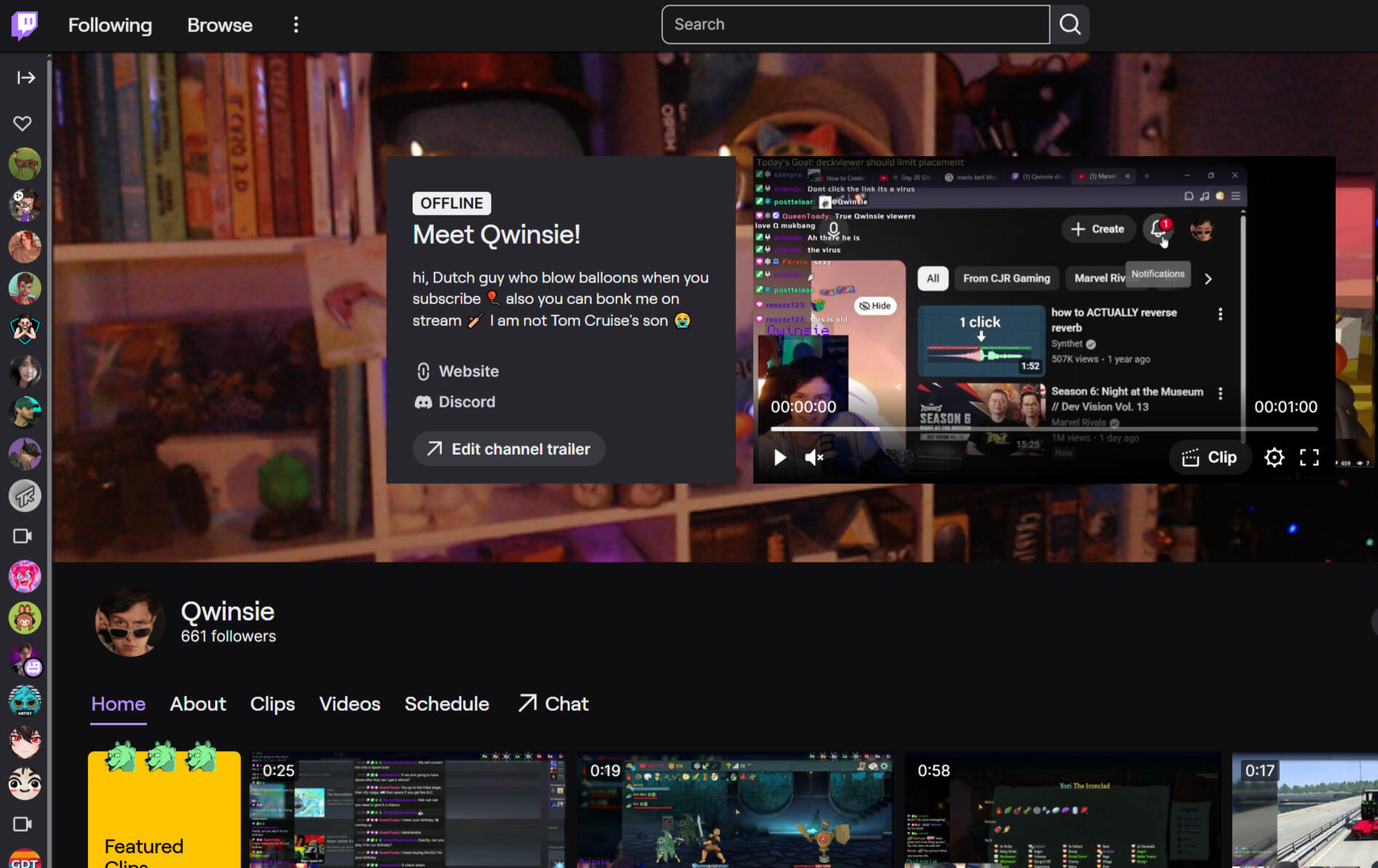Viewport: 1378px width, 868px height.
Task: Click the Discord link text
Action: pyautogui.click(x=467, y=402)
